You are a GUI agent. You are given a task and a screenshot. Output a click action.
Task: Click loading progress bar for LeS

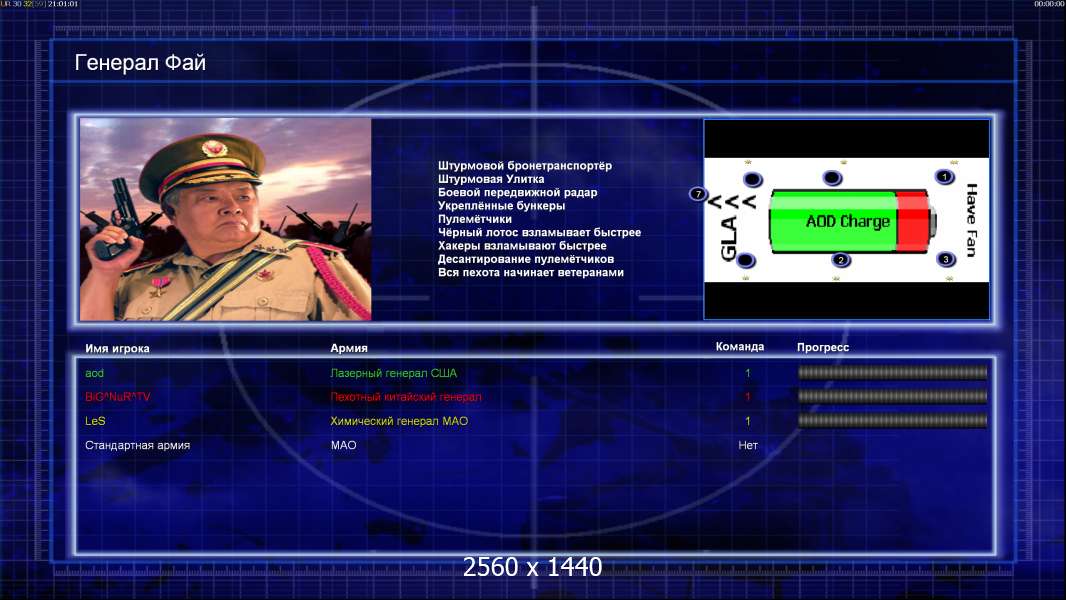pyautogui.click(x=893, y=421)
